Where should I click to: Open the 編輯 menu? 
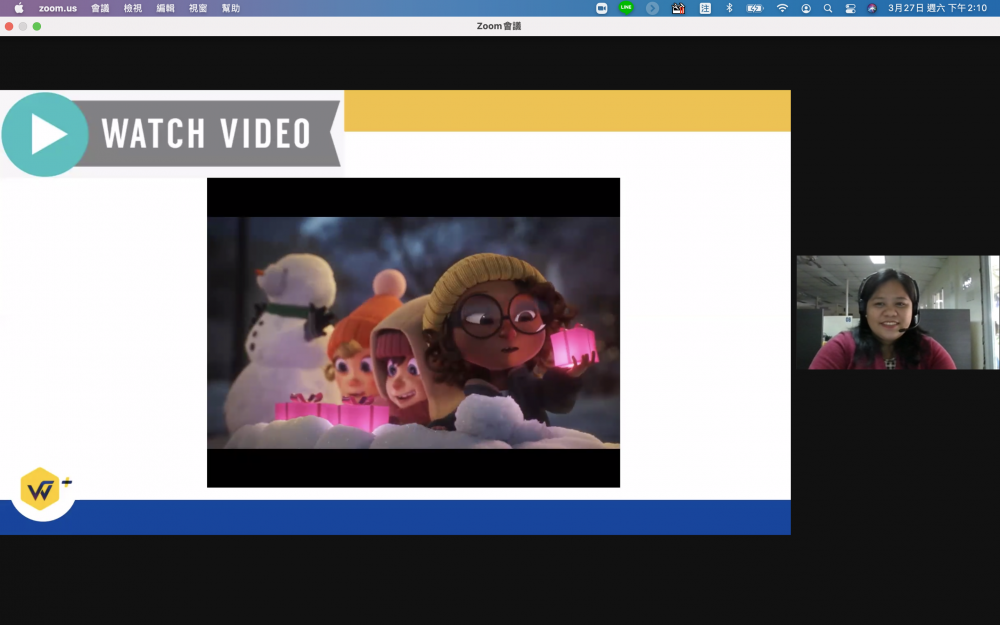coord(165,8)
